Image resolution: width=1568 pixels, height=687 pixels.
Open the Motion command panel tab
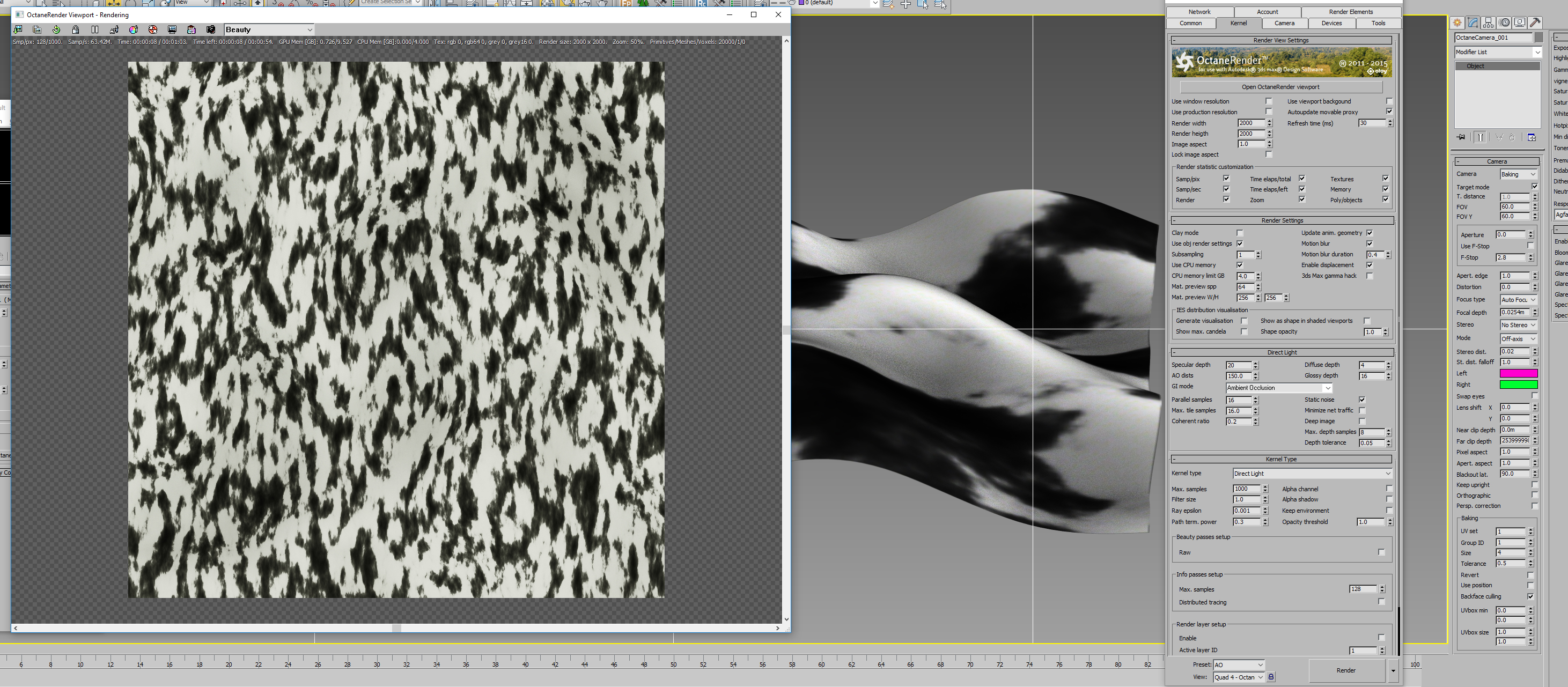[1505, 23]
